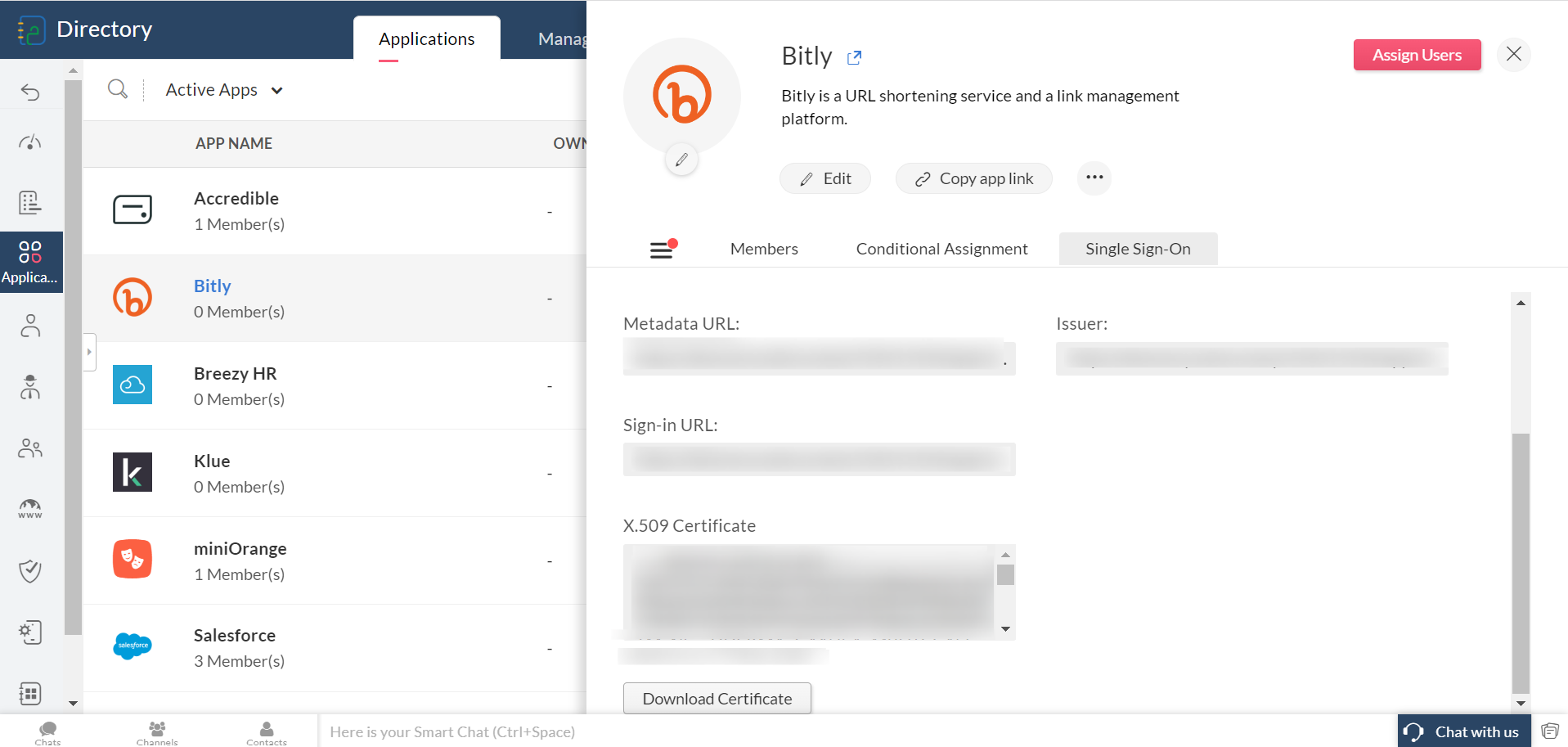Select the Klue app row
This screenshot has width=1568, height=747.
click(335, 474)
